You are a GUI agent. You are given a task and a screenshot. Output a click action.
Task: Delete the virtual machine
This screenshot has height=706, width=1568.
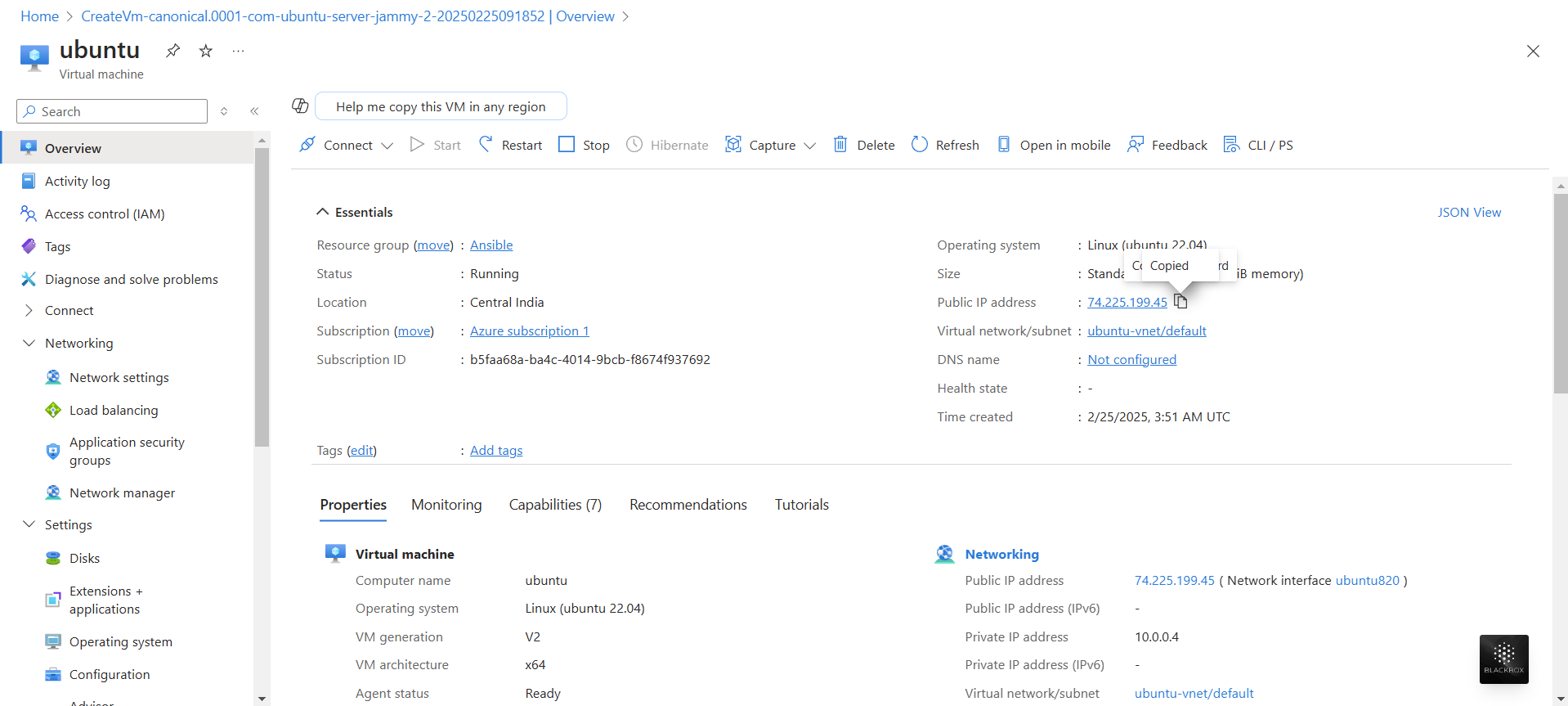863,145
